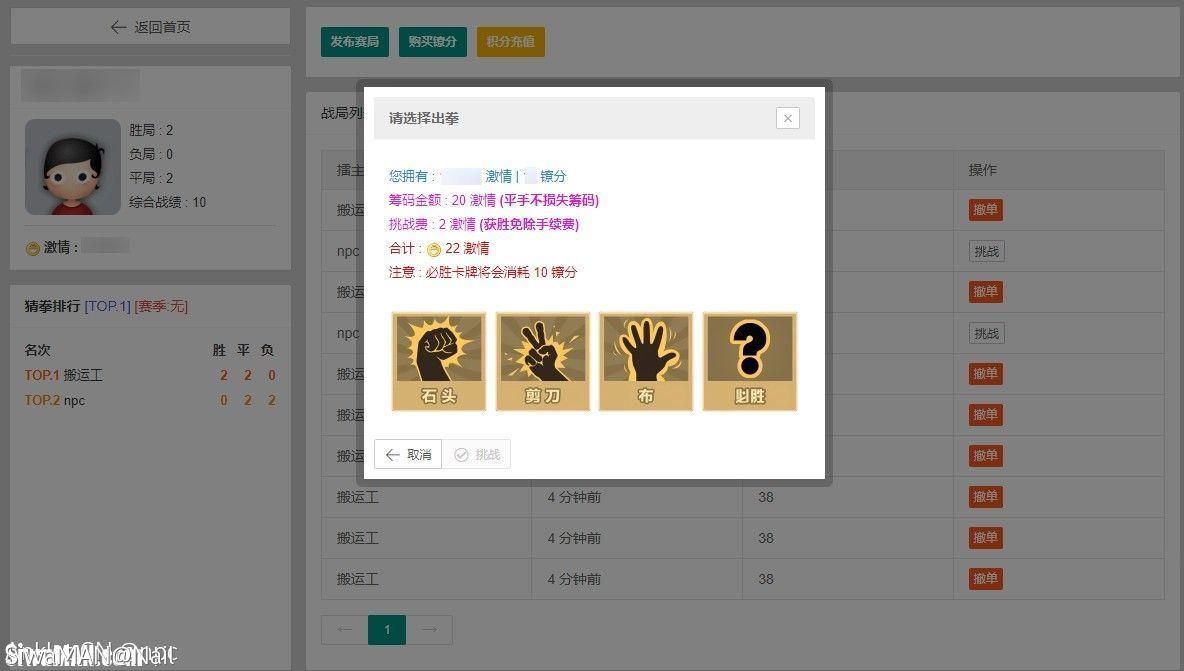
Task: Click the first 撤单 button in list
Action: click(985, 210)
